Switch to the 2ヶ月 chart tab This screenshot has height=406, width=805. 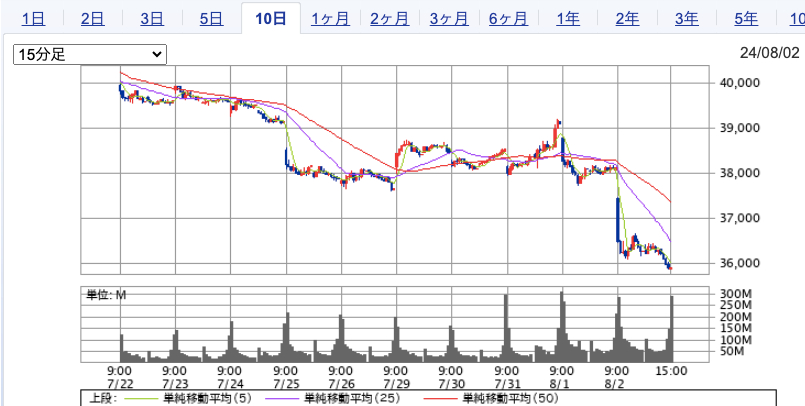(390, 20)
